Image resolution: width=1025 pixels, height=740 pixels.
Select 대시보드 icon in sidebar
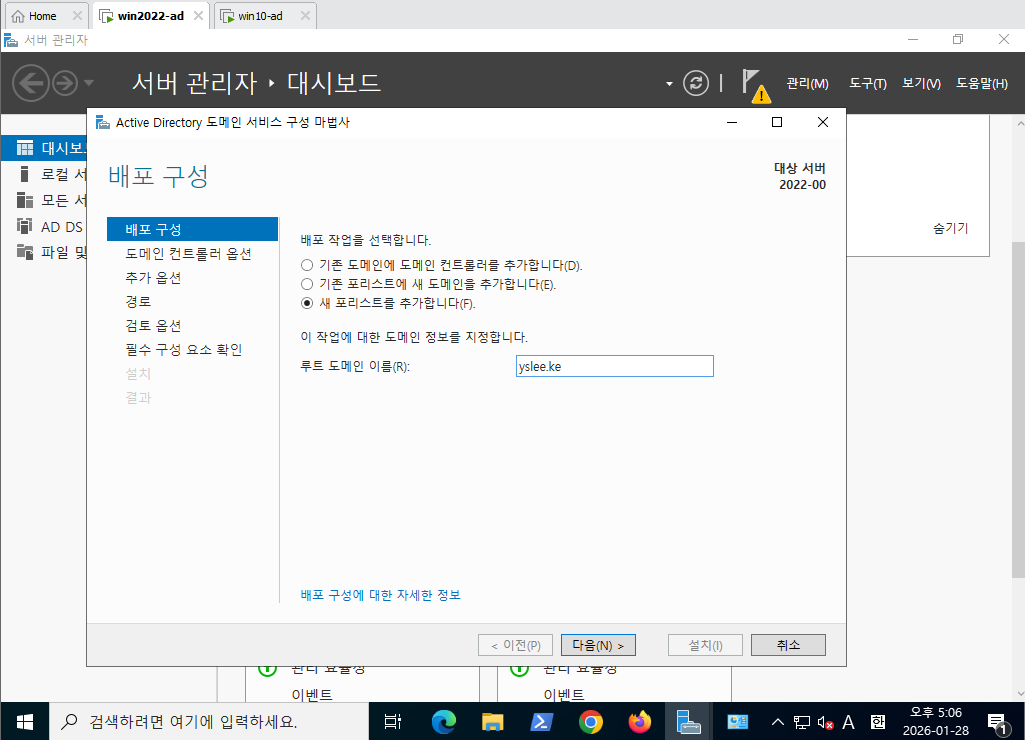pos(25,148)
